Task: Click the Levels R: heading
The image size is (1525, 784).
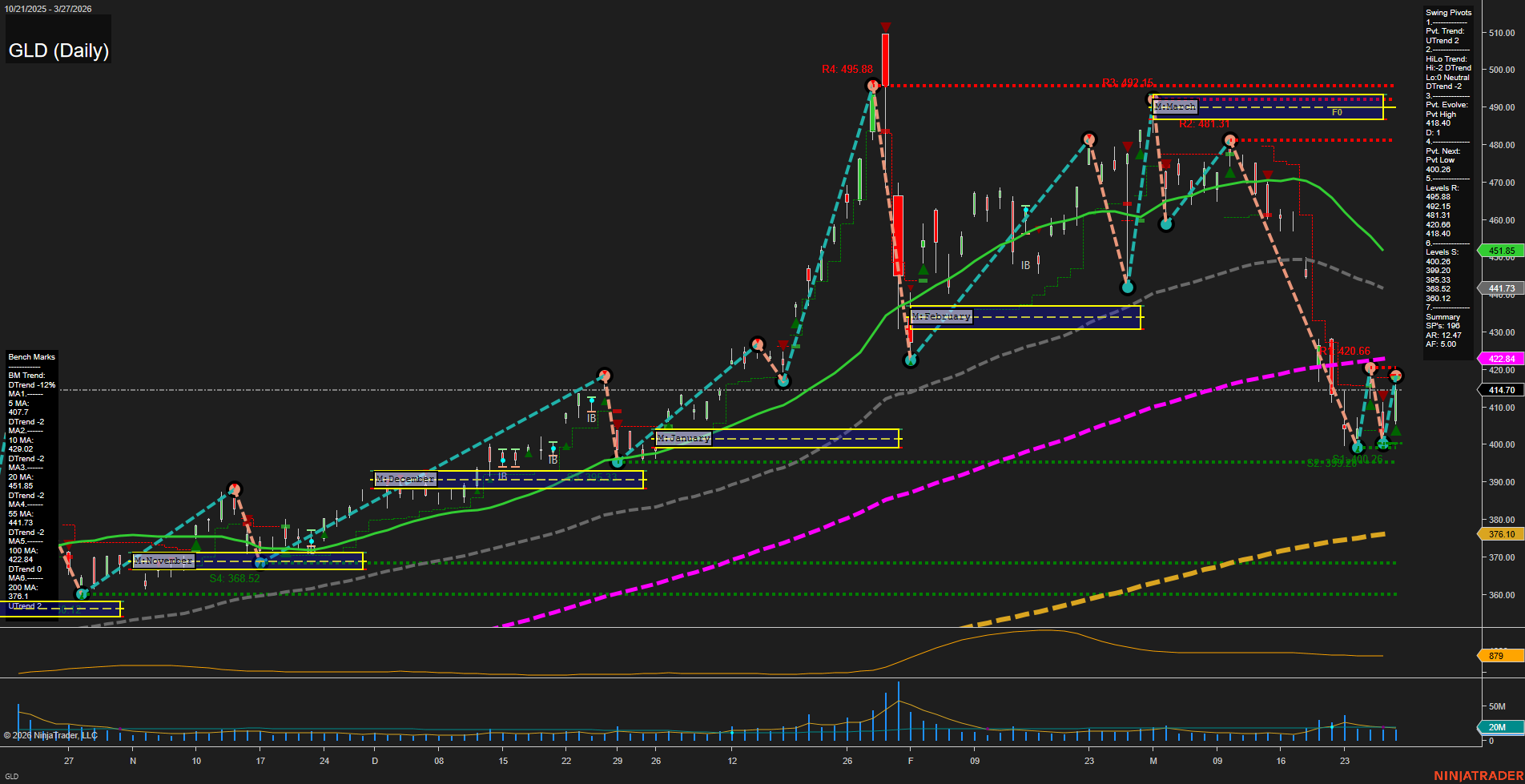Action: 1443,188
